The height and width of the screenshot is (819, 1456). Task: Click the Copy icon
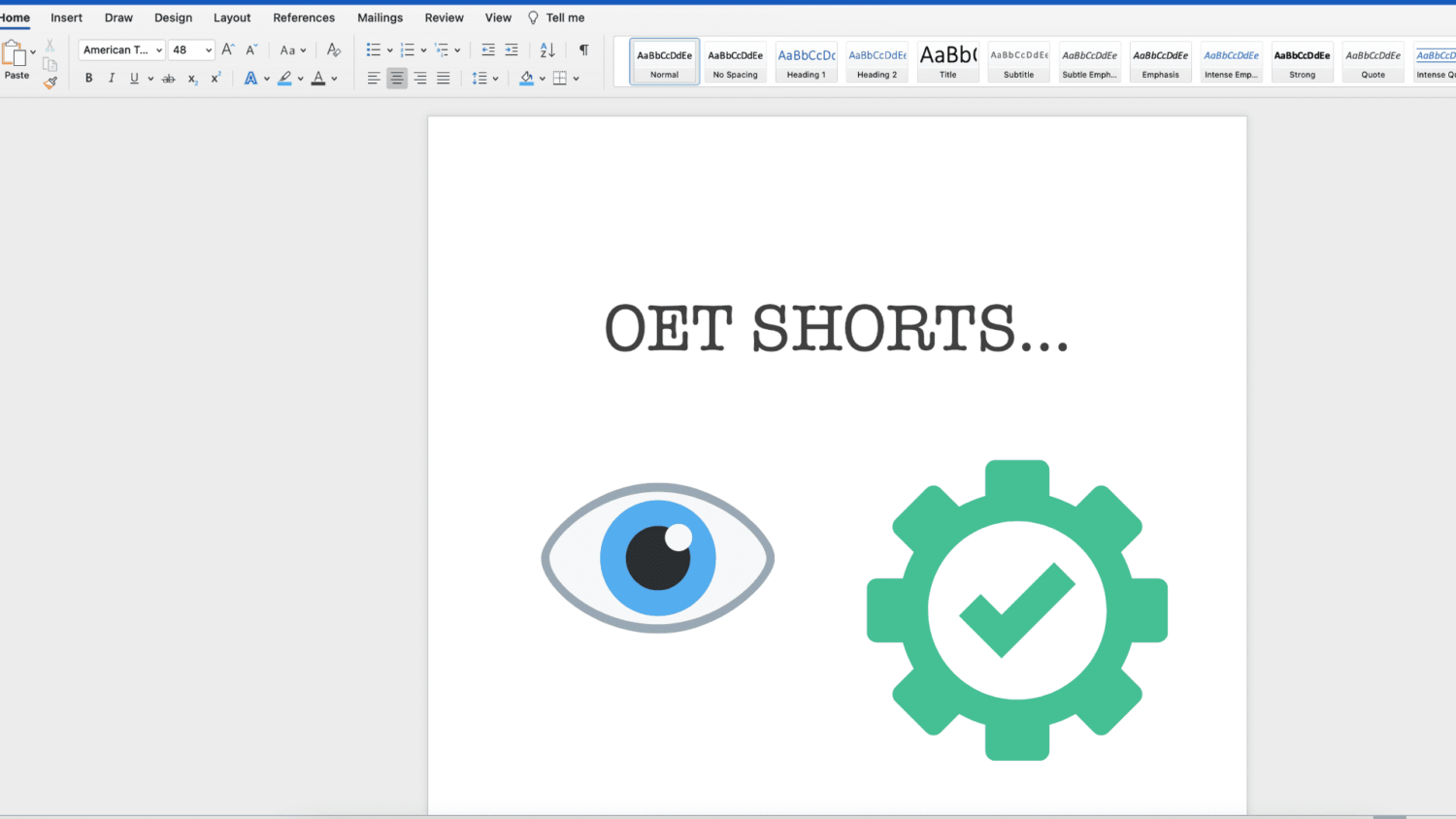[x=50, y=64]
